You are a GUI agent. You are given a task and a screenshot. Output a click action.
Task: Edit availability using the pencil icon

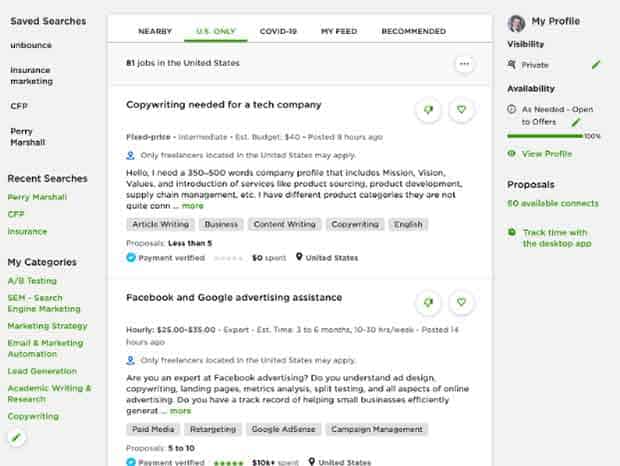click(576, 122)
